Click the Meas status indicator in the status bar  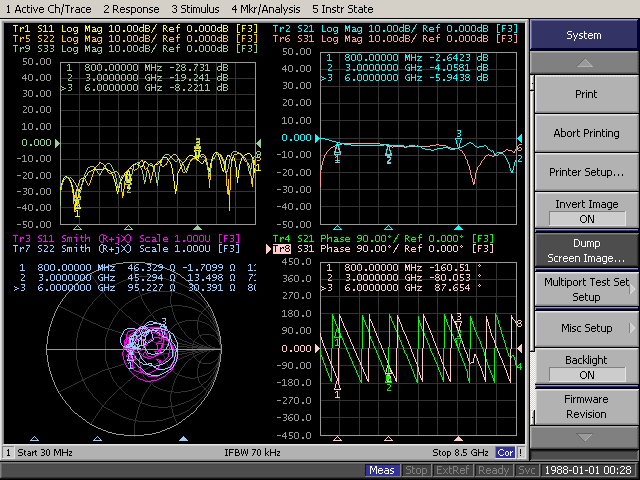coord(381,470)
